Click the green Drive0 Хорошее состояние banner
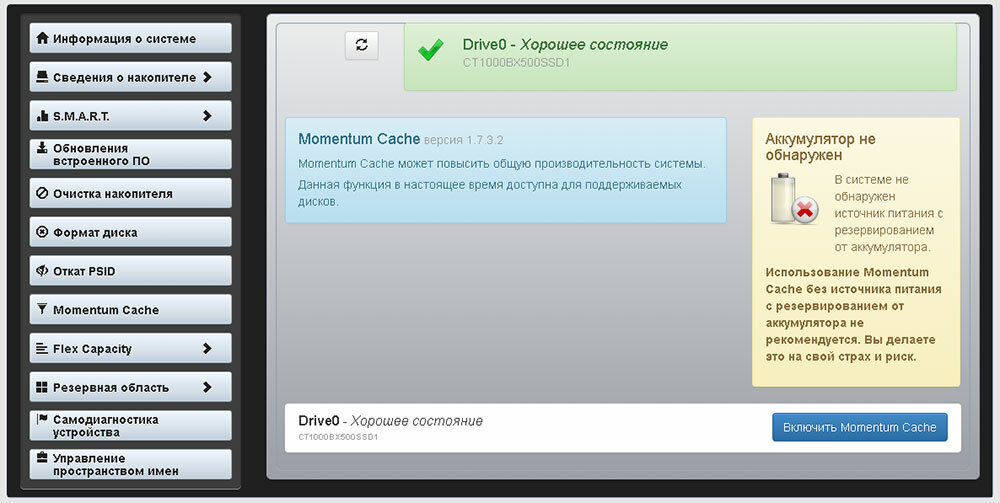This screenshot has width=1000, height=503. pyautogui.click(x=680, y=57)
